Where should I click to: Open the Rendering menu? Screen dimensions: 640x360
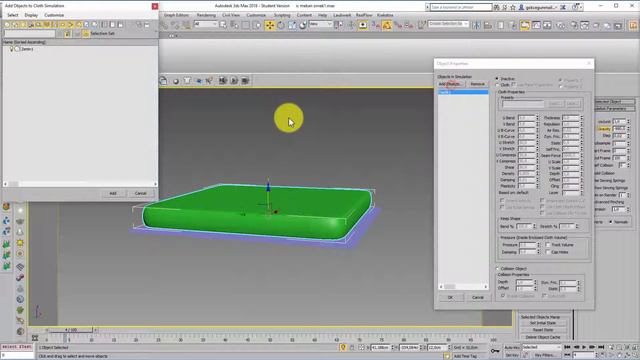coord(206,15)
